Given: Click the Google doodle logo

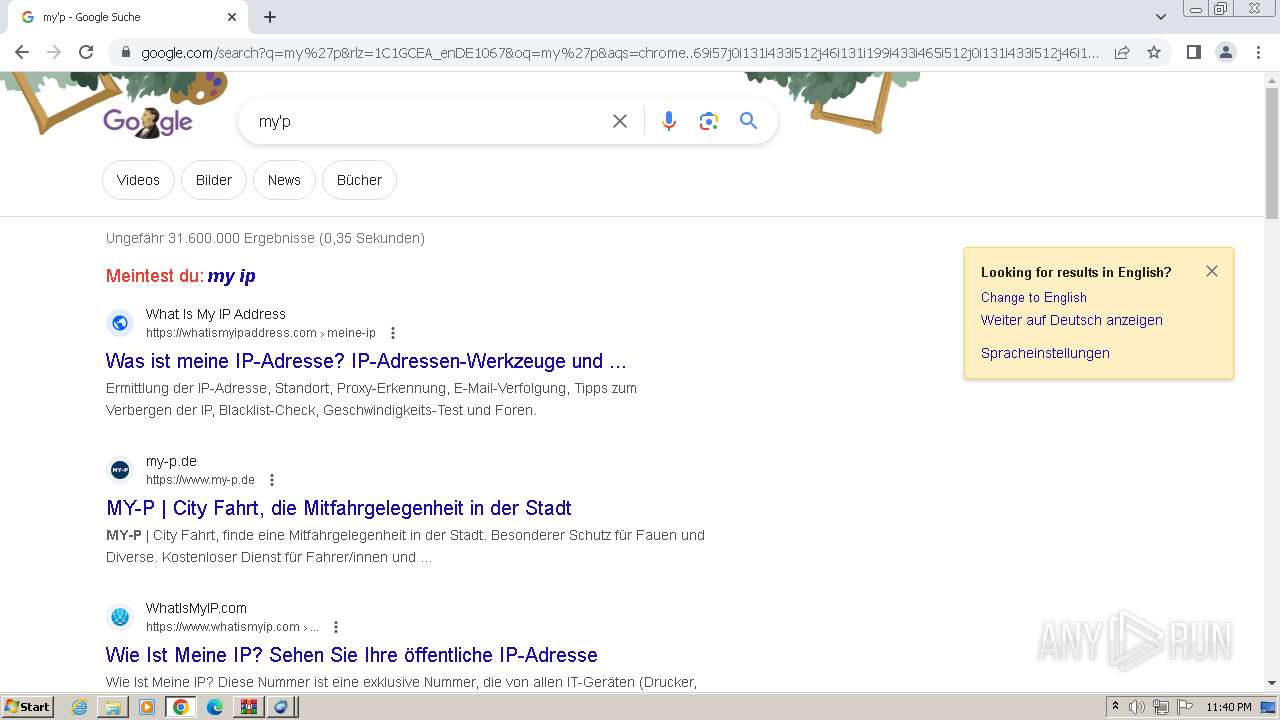Looking at the screenshot, I should pyautogui.click(x=148, y=122).
